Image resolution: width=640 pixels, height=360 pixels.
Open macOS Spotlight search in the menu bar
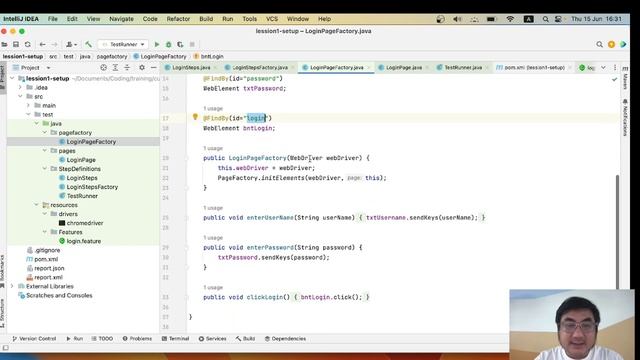click(x=546, y=19)
